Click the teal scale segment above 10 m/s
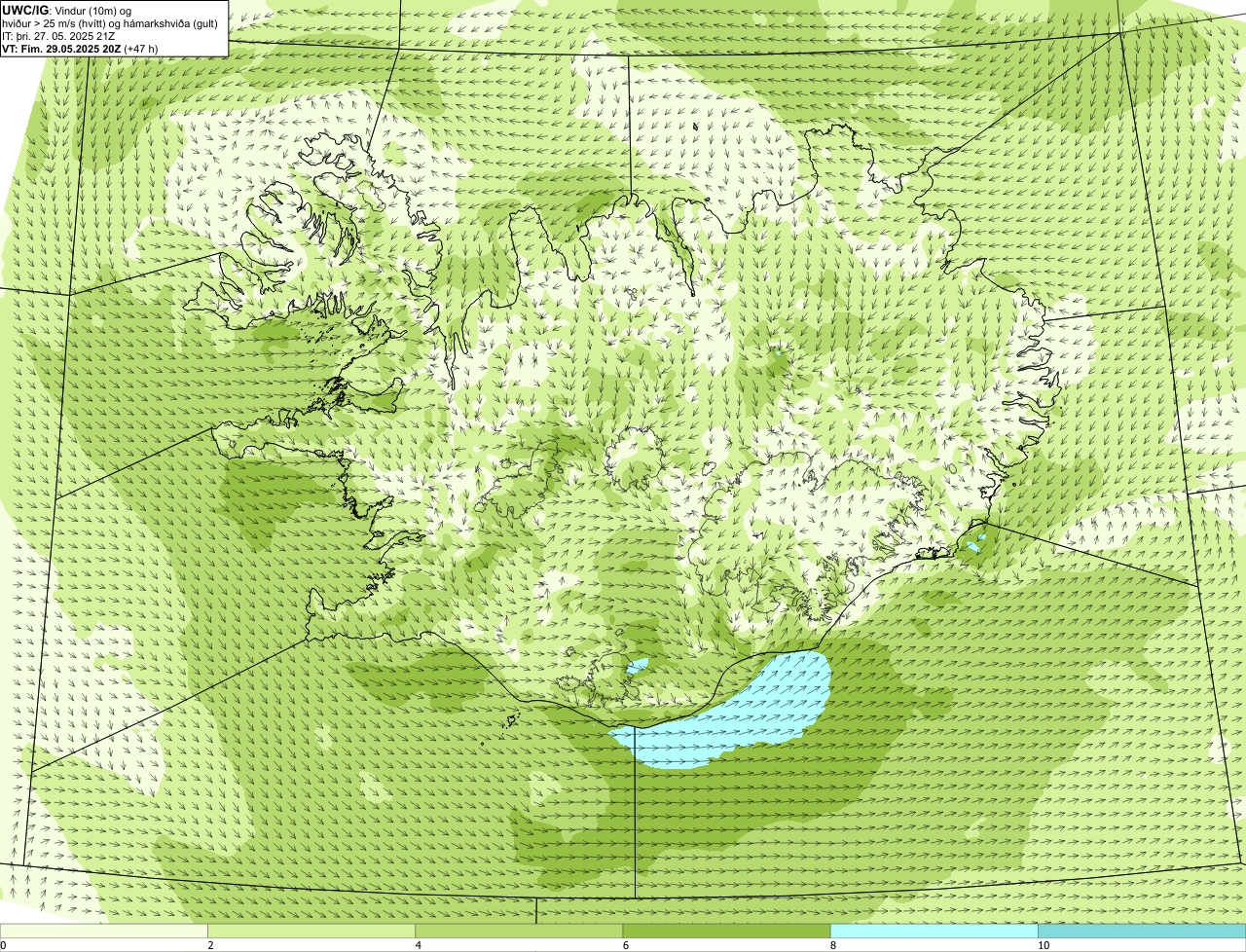This screenshot has height=952, width=1246. tap(1142, 931)
